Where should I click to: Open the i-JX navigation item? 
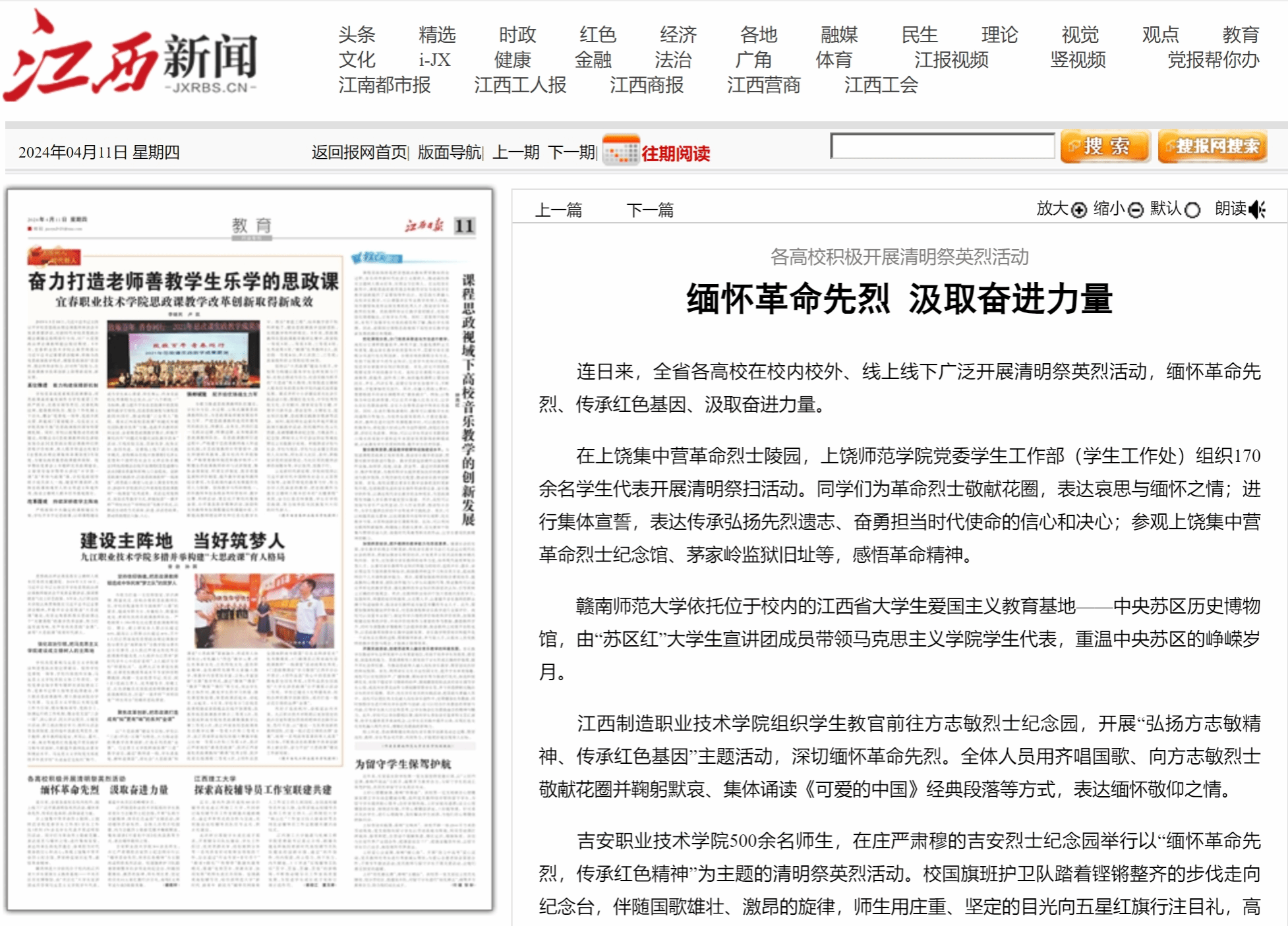point(434,59)
